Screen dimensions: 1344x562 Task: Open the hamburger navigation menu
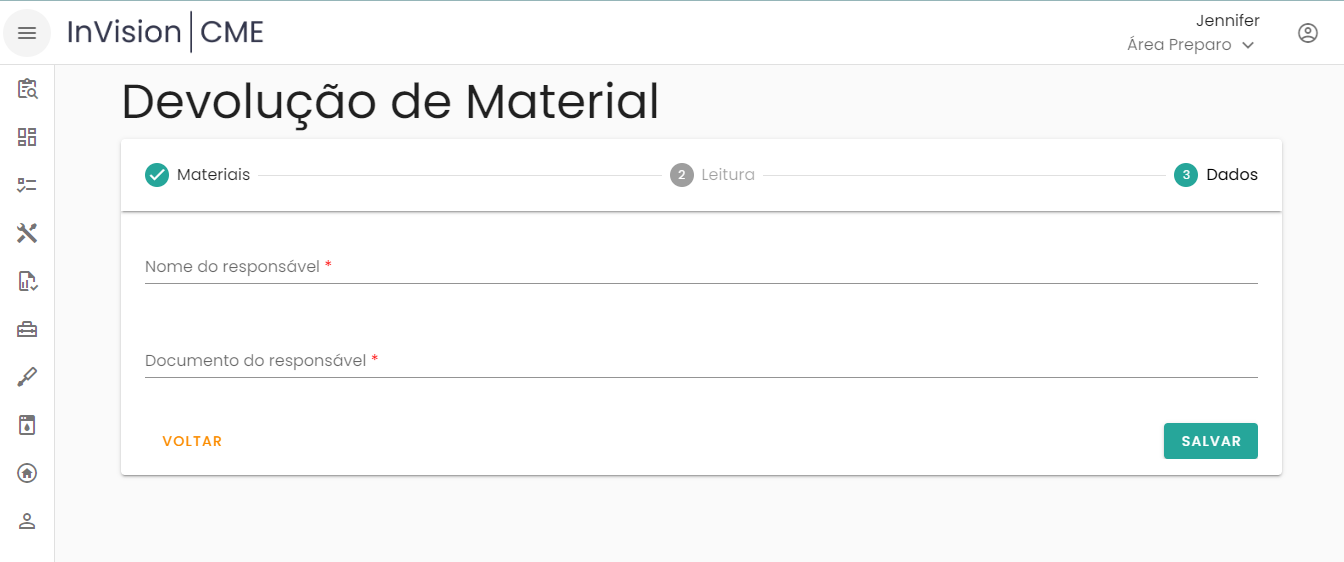(x=27, y=33)
